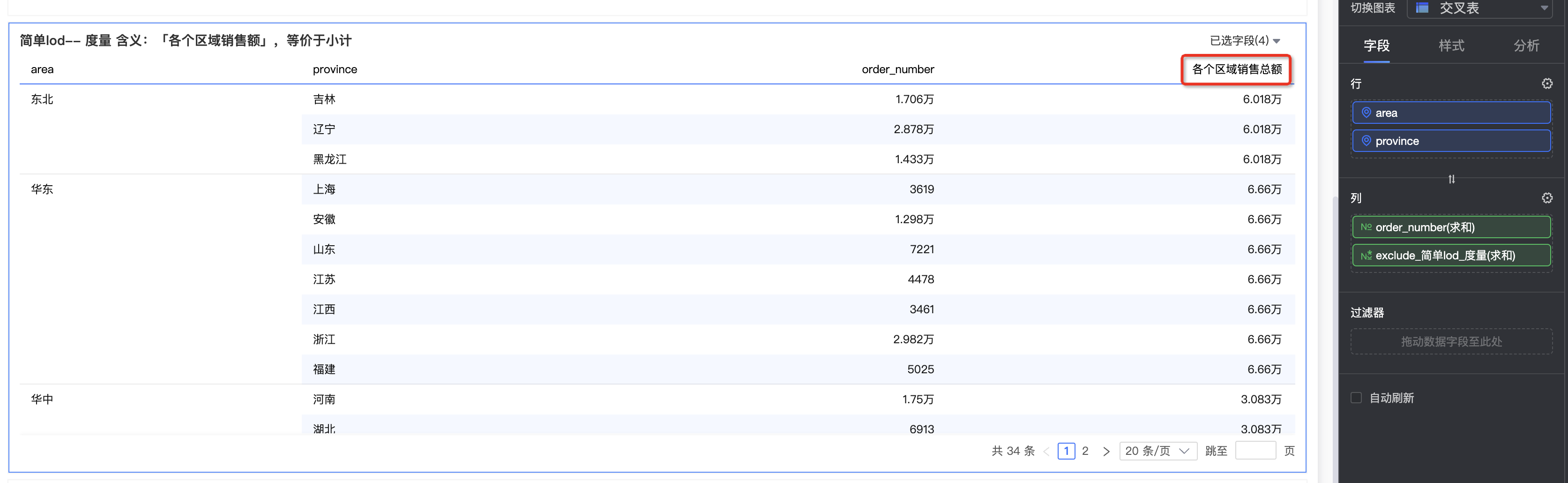1568x483 pixels.
Task: Switch to the 样式 tab
Action: point(1451,45)
